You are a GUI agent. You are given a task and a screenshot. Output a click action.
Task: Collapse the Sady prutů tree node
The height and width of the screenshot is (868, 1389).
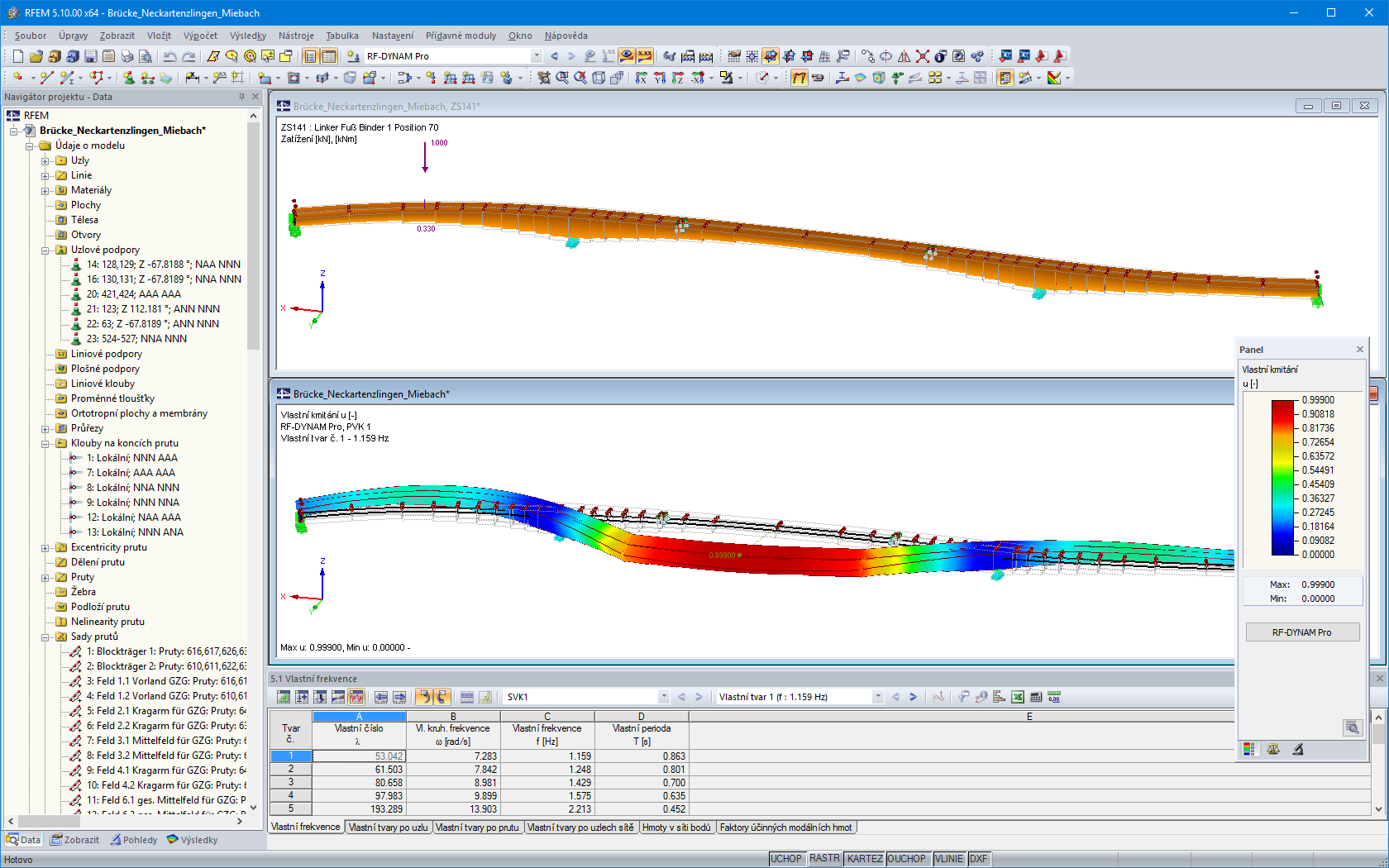point(45,637)
